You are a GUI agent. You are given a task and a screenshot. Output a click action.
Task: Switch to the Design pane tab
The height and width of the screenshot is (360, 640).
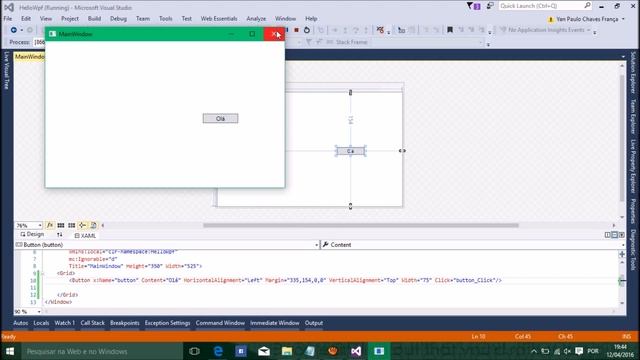[32, 235]
